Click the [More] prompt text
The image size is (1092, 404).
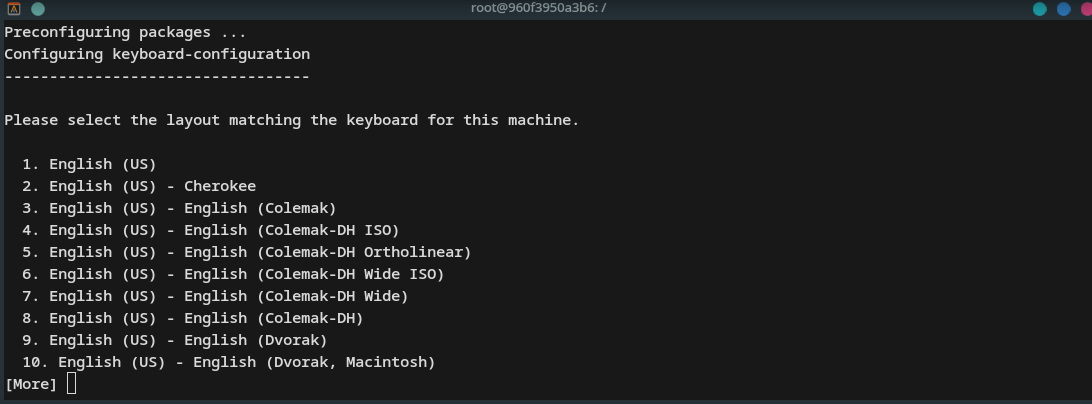coord(31,384)
